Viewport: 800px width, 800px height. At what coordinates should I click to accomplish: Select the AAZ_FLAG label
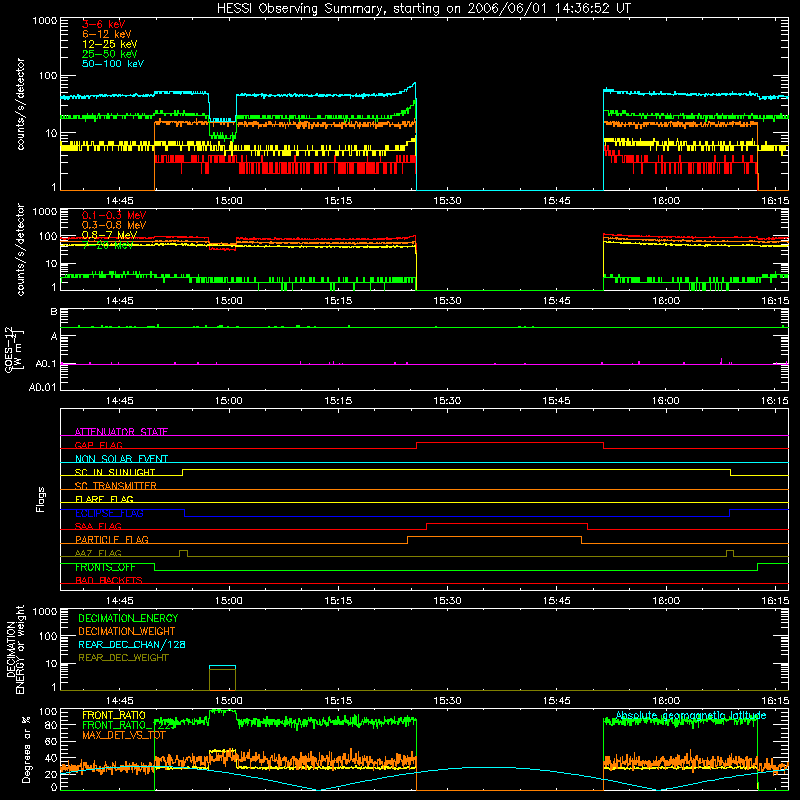point(98,553)
